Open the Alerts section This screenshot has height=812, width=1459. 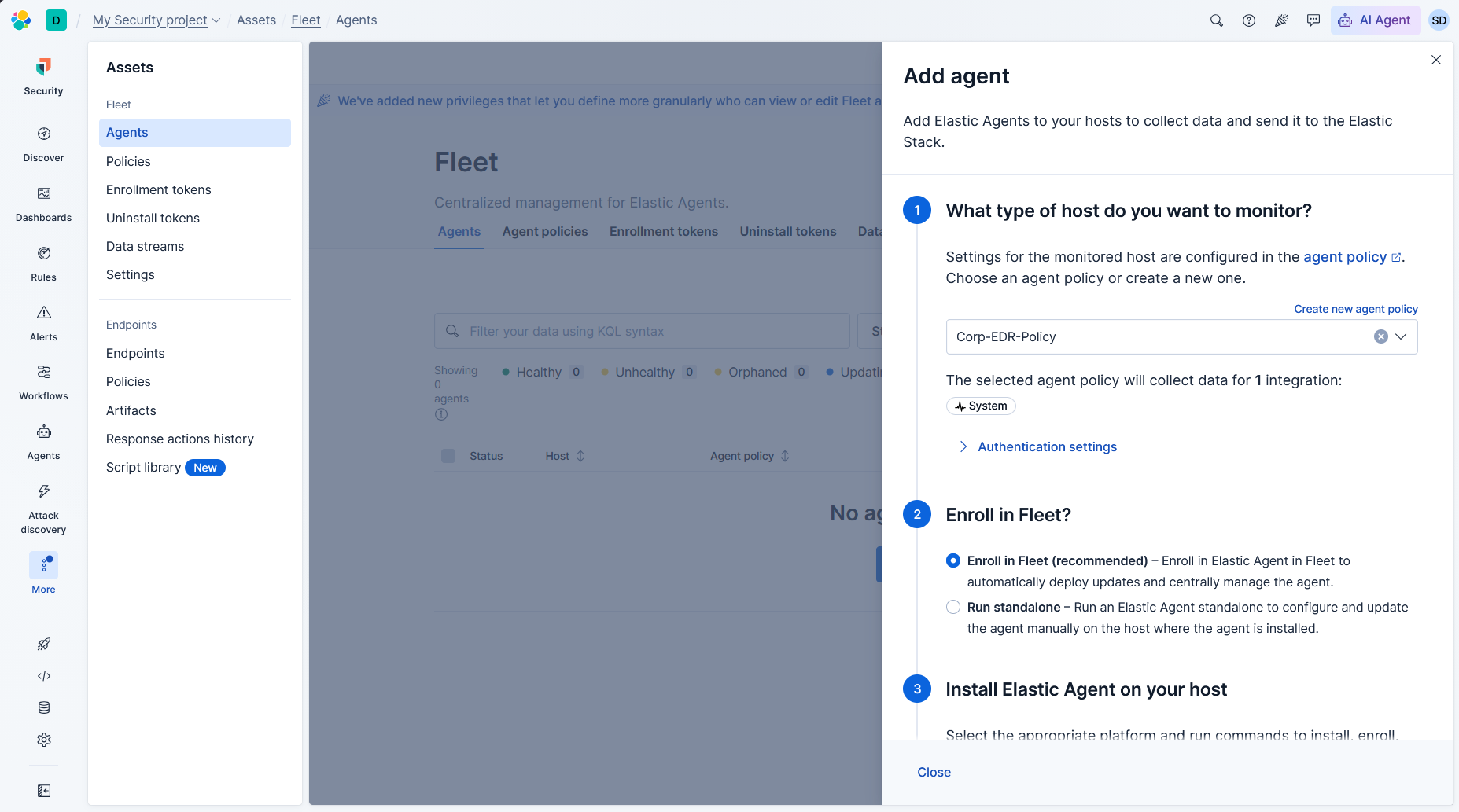pyautogui.click(x=43, y=323)
